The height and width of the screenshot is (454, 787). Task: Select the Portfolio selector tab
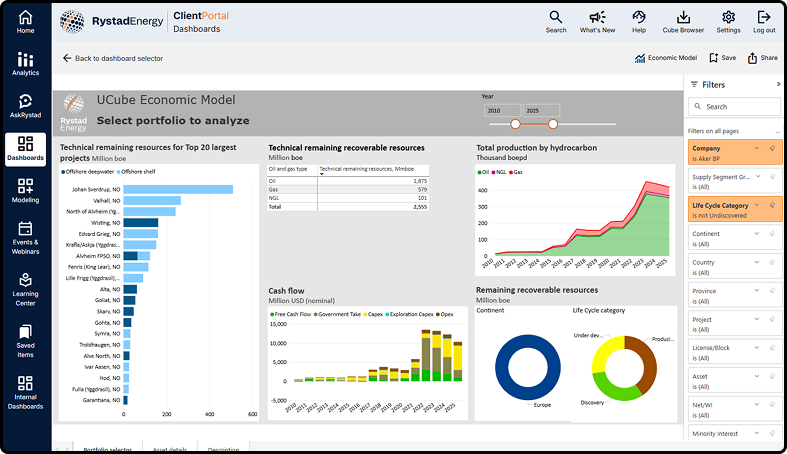coord(107,449)
